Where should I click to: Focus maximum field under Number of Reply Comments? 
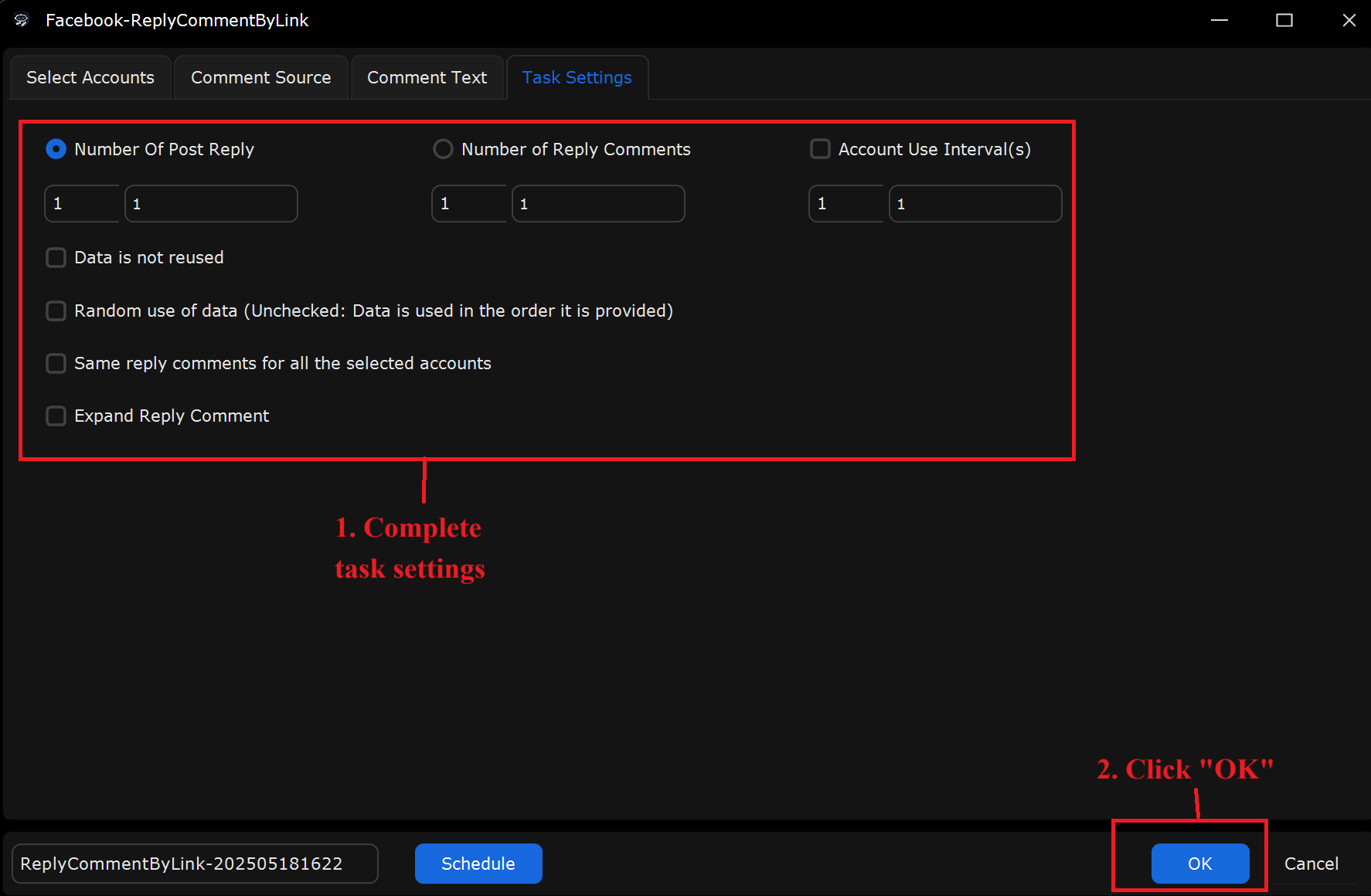(x=598, y=204)
